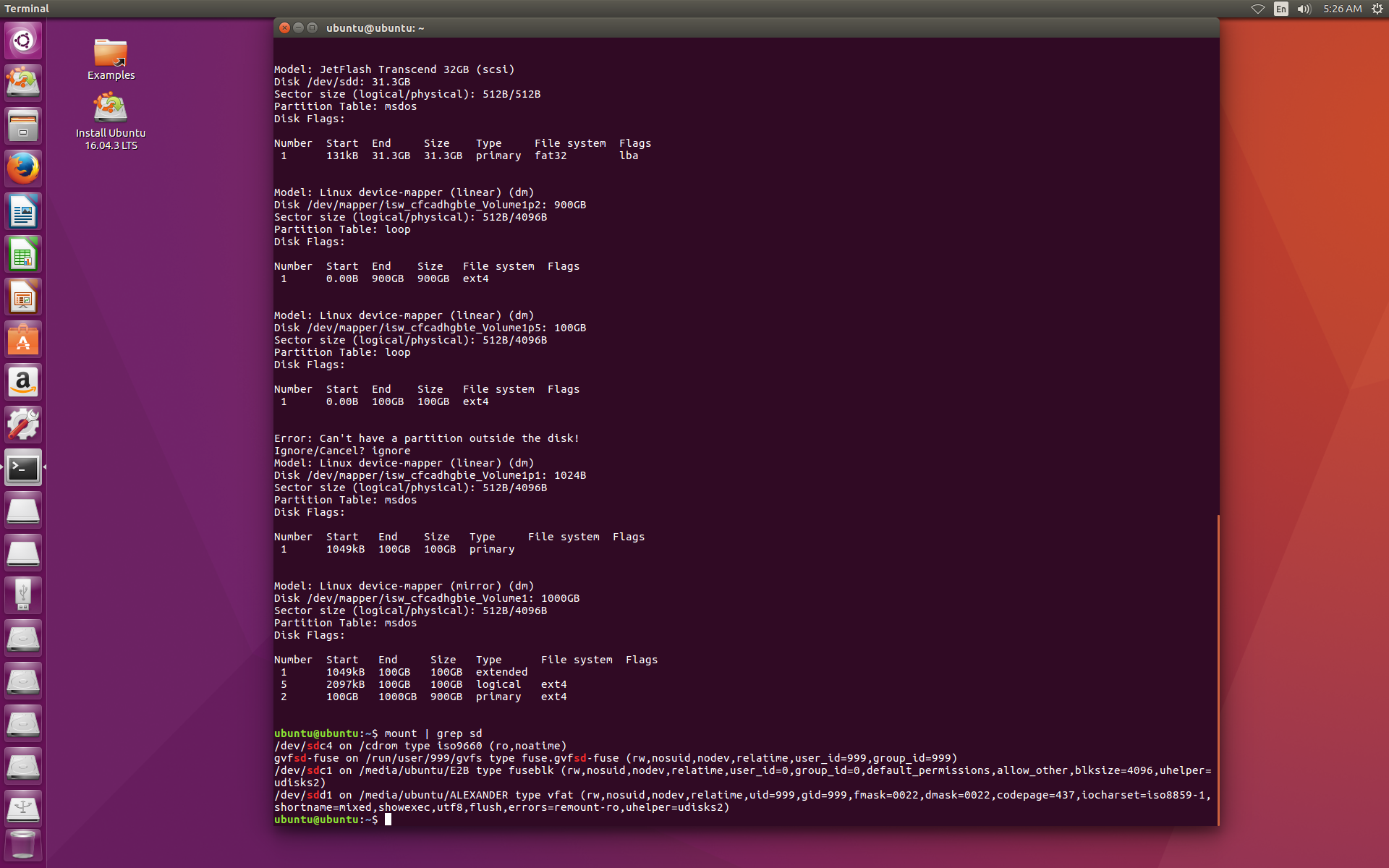Click the error line about partition outside disk
This screenshot has width=1389, height=868.
coord(427,438)
